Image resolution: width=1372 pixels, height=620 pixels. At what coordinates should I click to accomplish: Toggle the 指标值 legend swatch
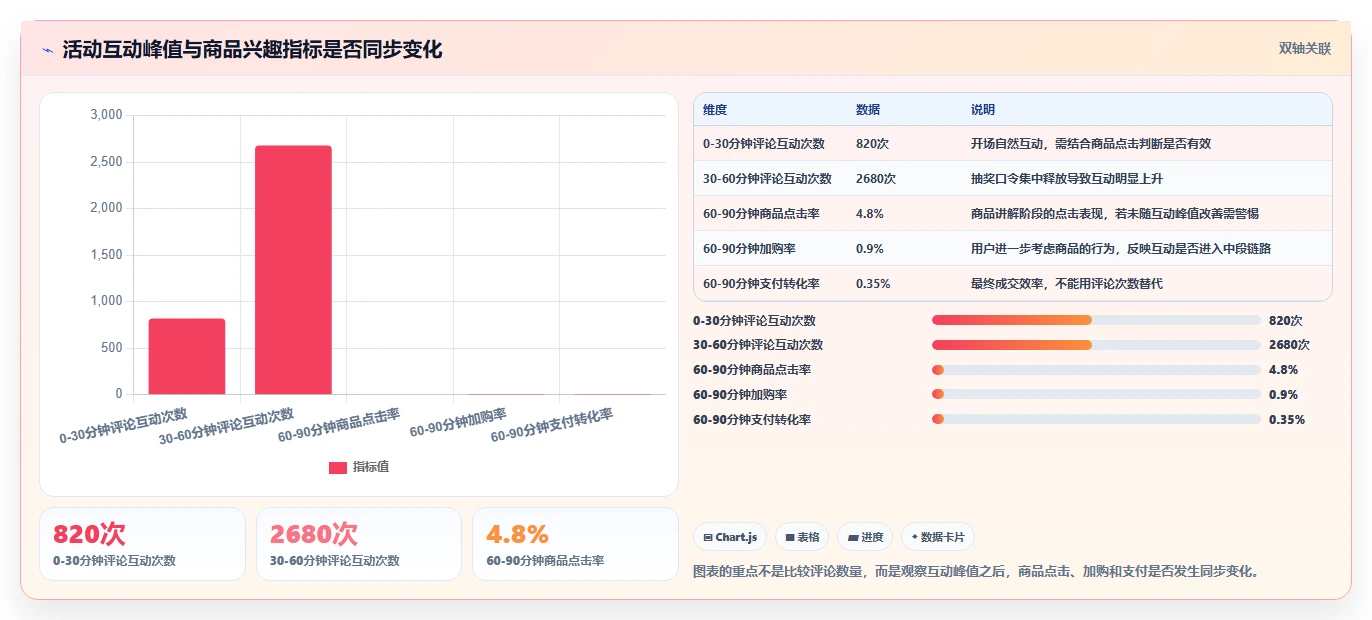click(x=338, y=467)
